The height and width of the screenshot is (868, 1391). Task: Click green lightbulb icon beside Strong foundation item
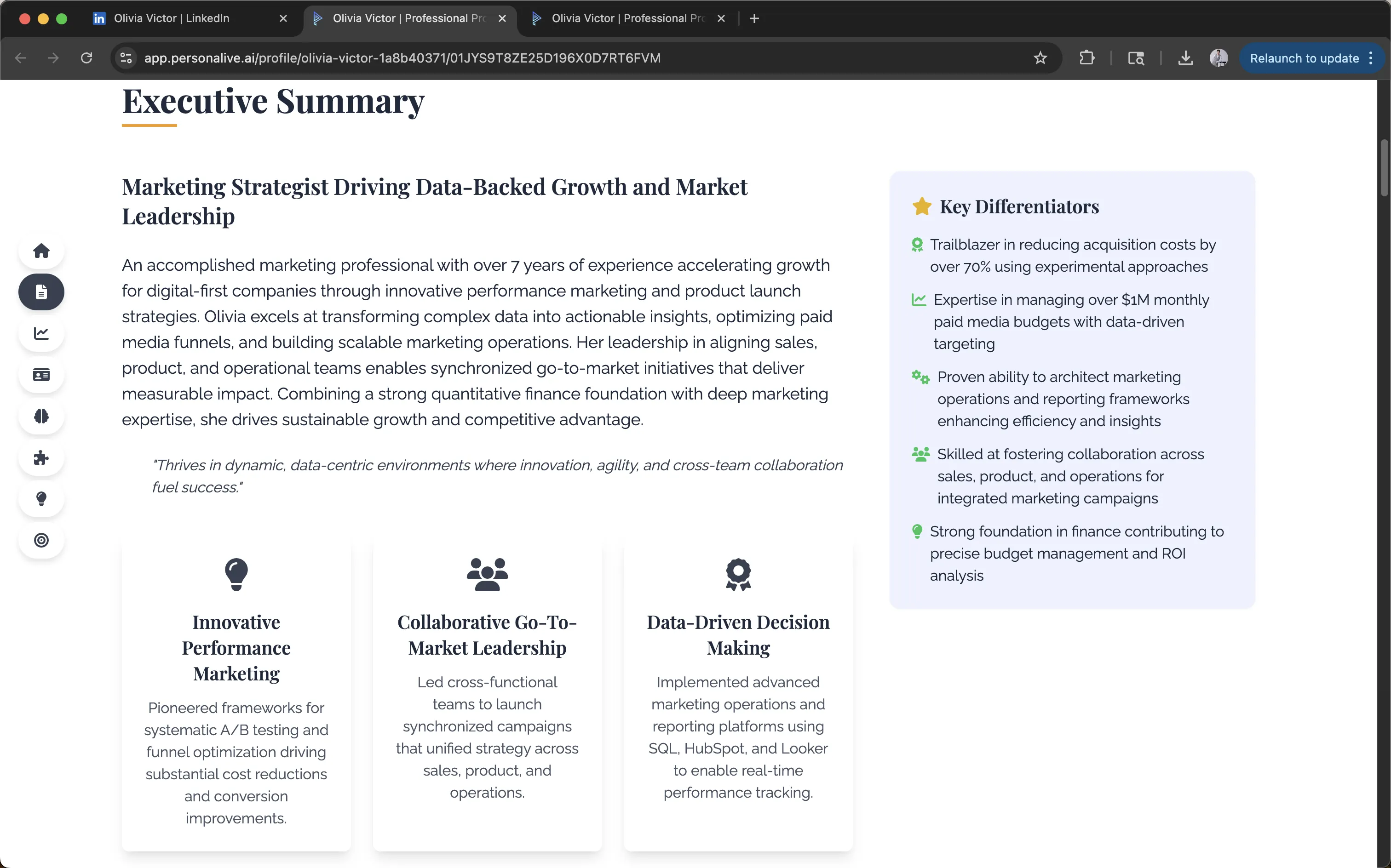pos(917,531)
